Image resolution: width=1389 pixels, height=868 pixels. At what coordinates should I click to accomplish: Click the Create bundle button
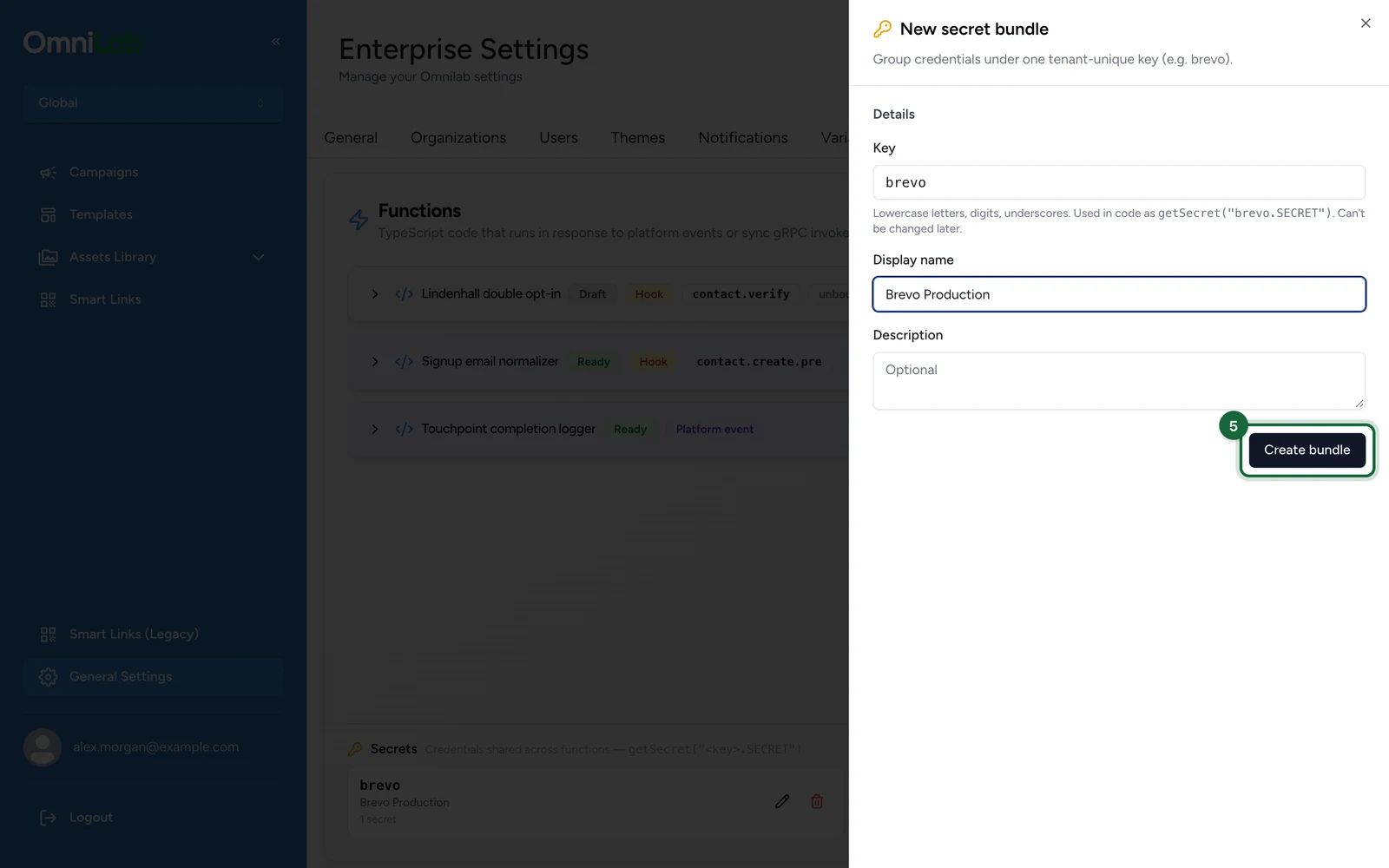pyautogui.click(x=1307, y=450)
